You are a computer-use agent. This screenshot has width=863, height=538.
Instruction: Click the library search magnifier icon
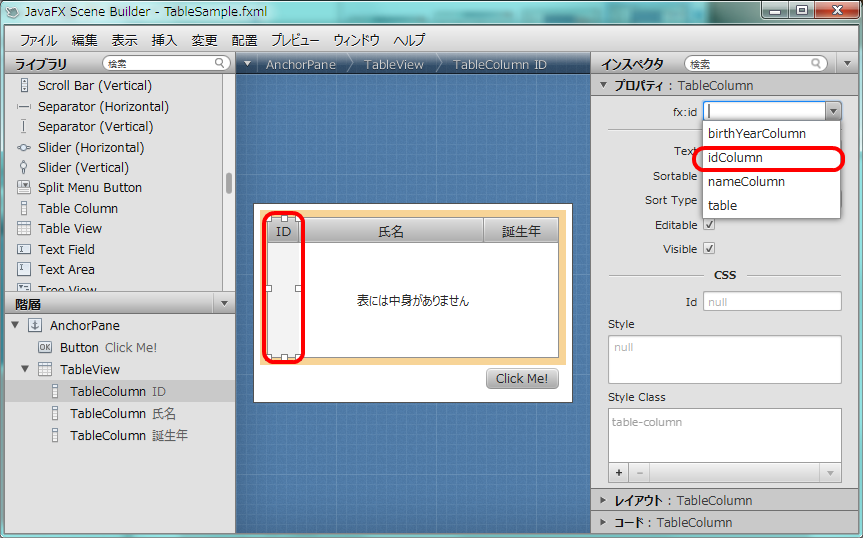click(220, 63)
